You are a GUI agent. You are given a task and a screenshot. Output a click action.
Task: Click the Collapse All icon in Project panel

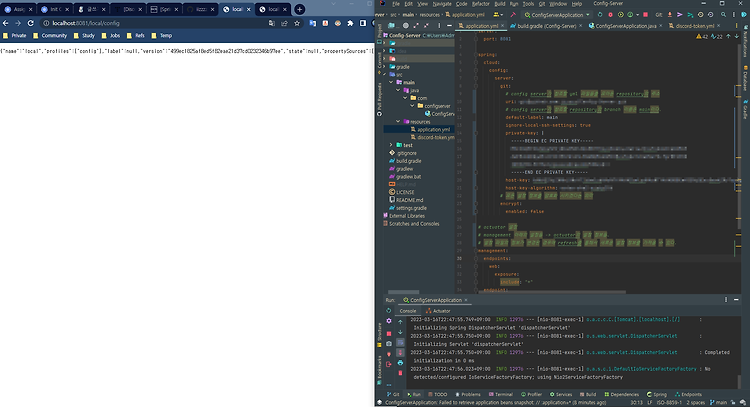coord(426,26)
